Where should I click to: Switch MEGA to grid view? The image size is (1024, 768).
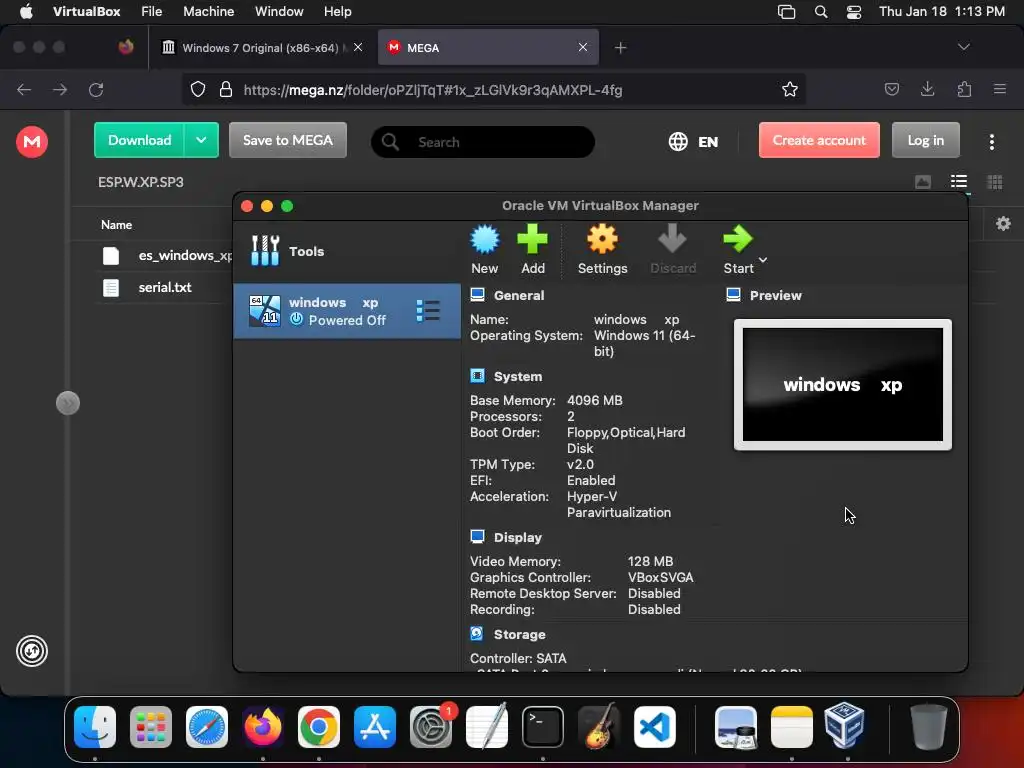point(995,182)
